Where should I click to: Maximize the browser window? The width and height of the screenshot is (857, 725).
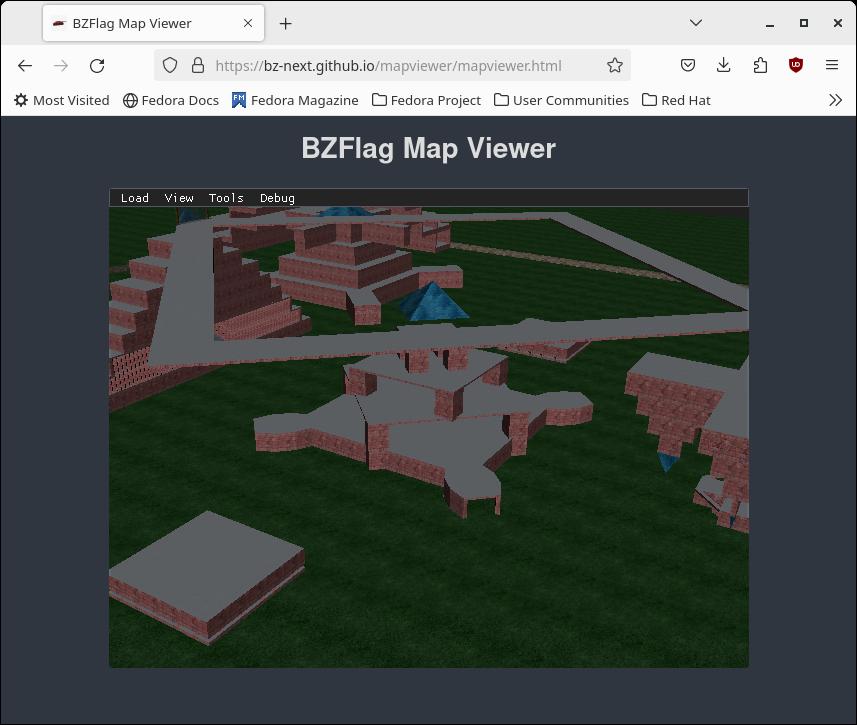tap(803, 24)
